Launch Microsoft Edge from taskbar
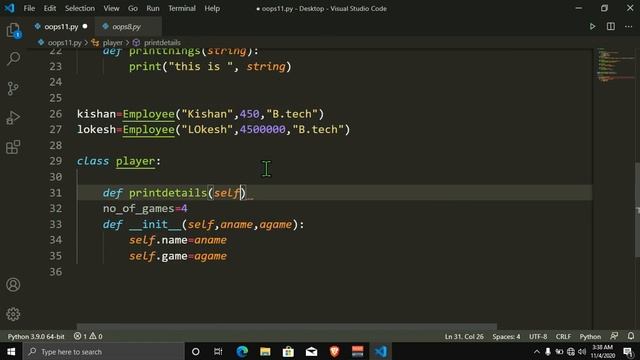 tap(242, 351)
